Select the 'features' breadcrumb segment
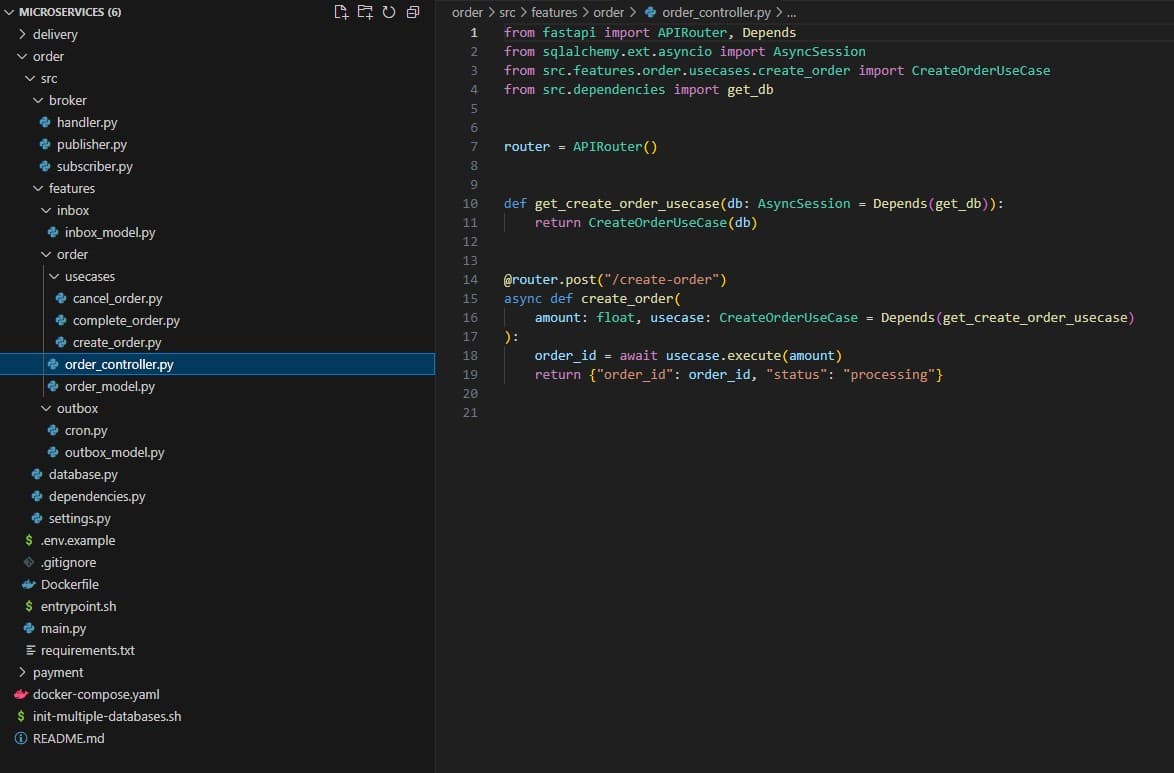Viewport: 1174px width, 773px height. (x=554, y=12)
